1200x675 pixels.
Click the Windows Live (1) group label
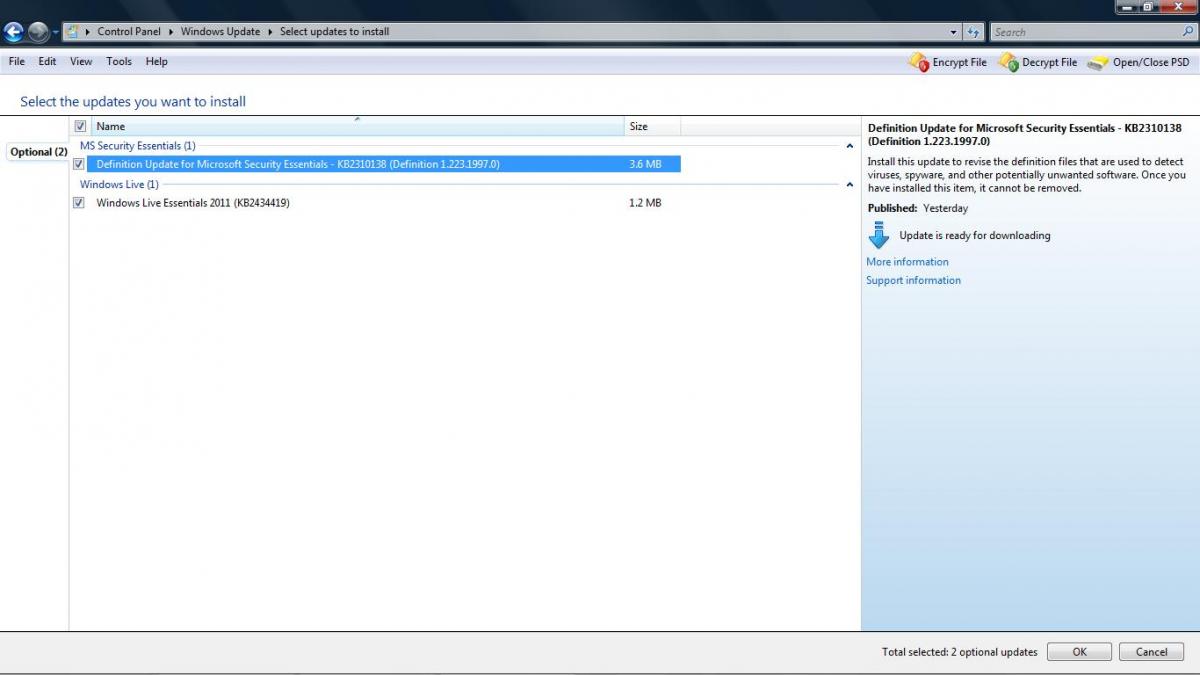[x=119, y=185]
